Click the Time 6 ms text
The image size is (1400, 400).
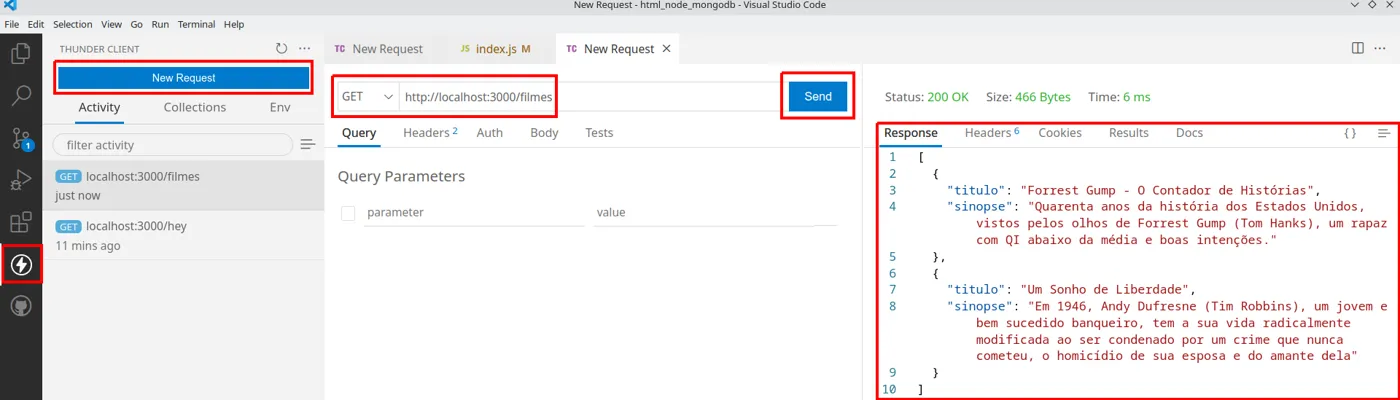tap(1119, 97)
